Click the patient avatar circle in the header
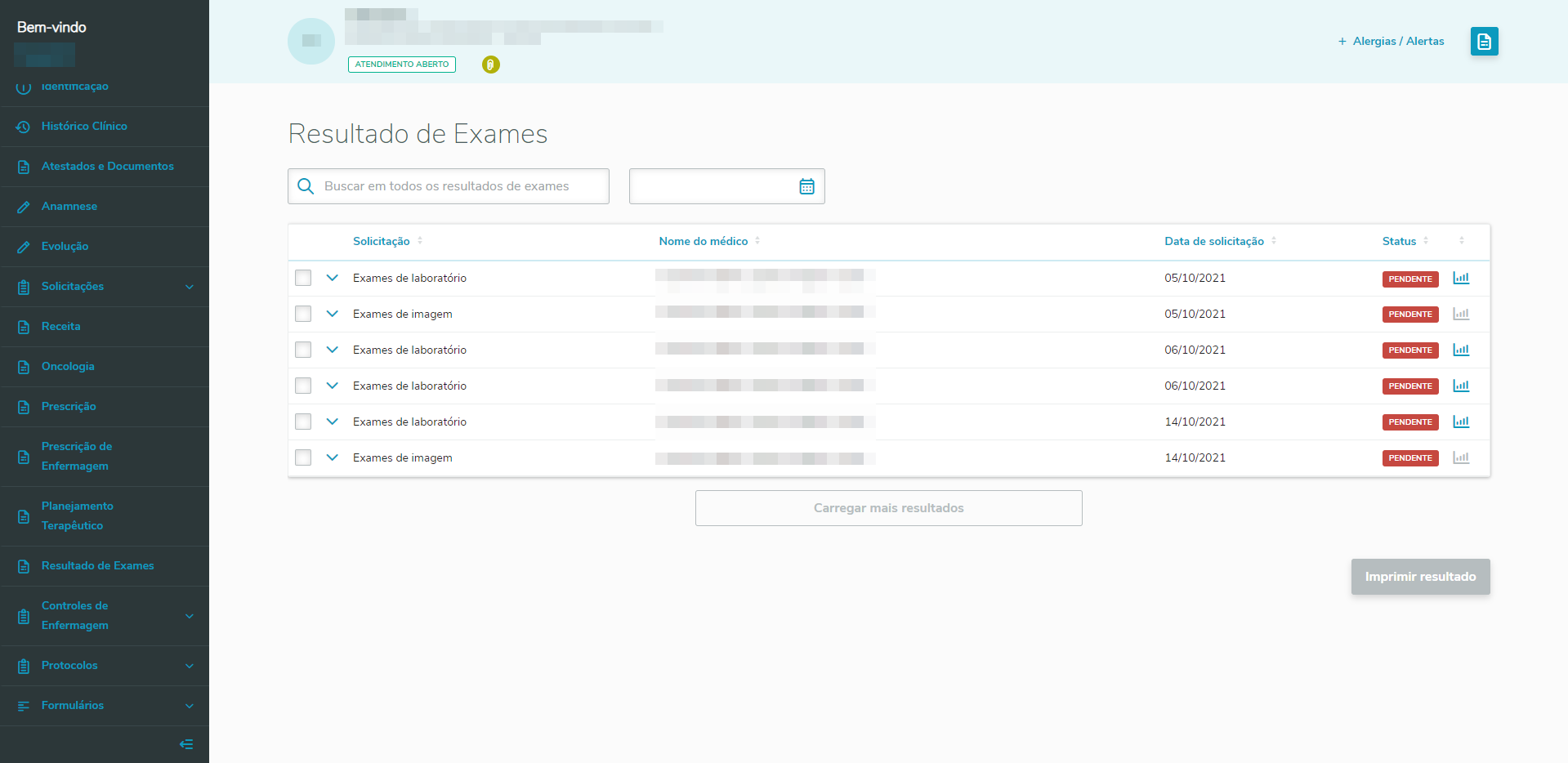The width and height of the screenshot is (1568, 763). (311, 41)
